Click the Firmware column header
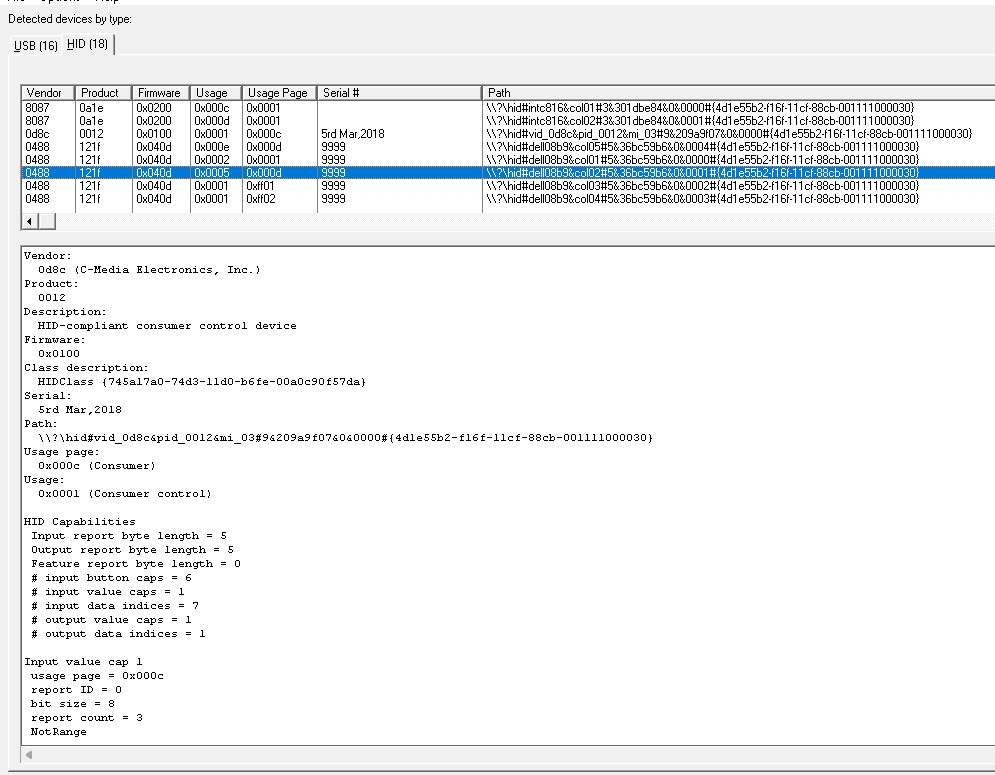Image resolution: width=995 pixels, height=775 pixels. [158, 93]
